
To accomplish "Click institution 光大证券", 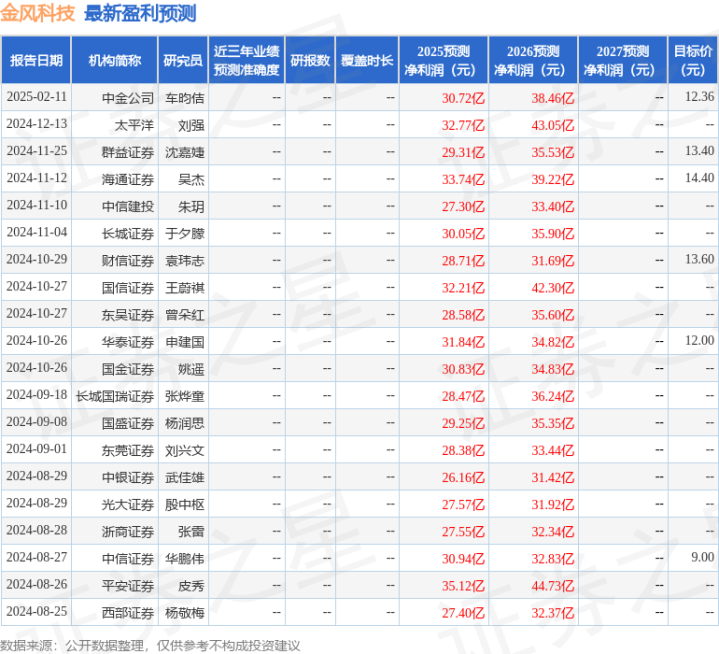I will point(128,504).
